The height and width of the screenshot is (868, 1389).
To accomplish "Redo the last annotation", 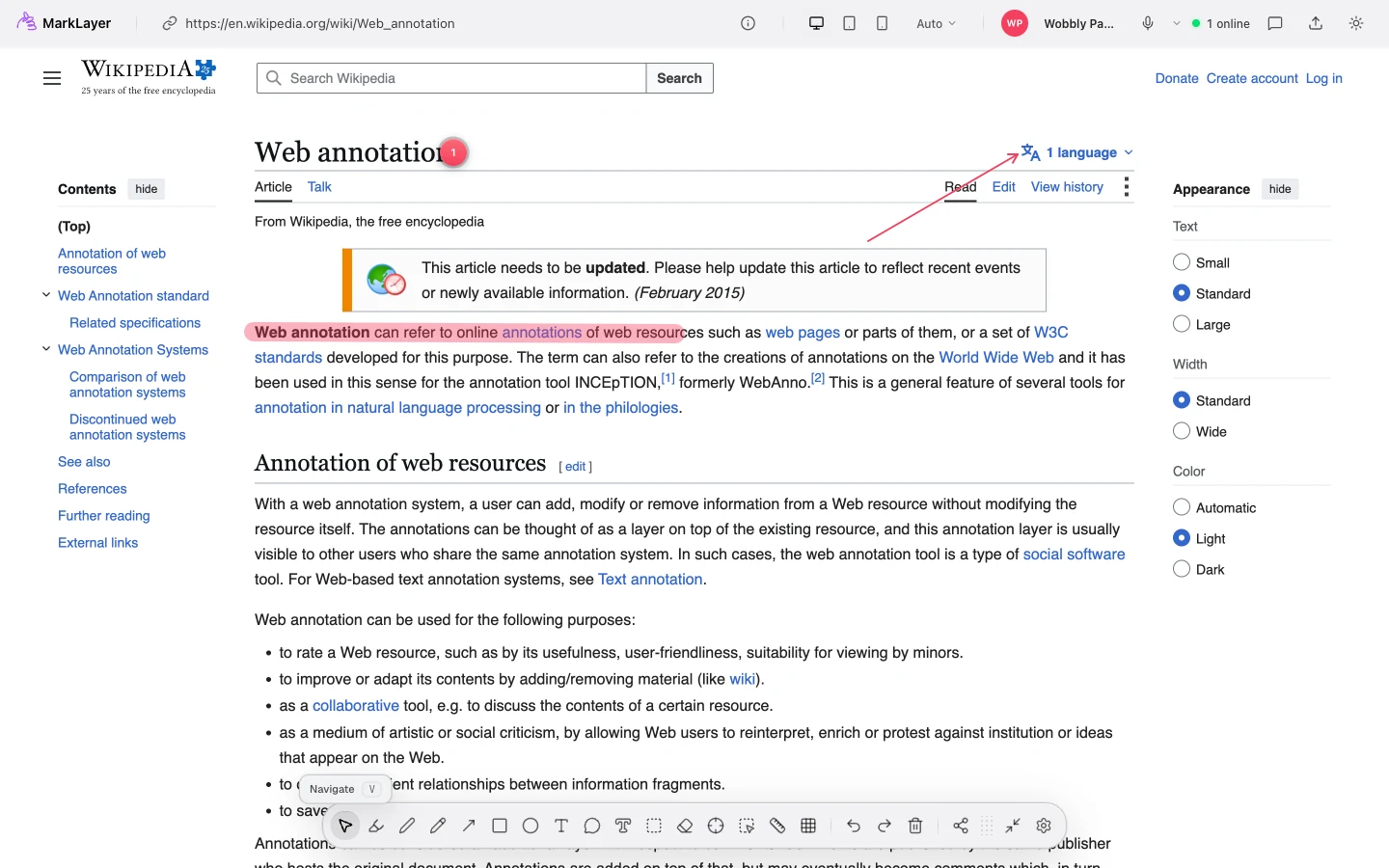I will [885, 826].
